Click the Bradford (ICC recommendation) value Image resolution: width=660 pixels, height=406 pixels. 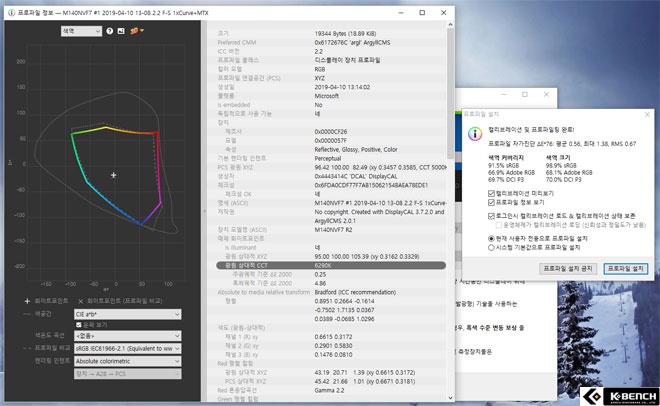(x=355, y=292)
